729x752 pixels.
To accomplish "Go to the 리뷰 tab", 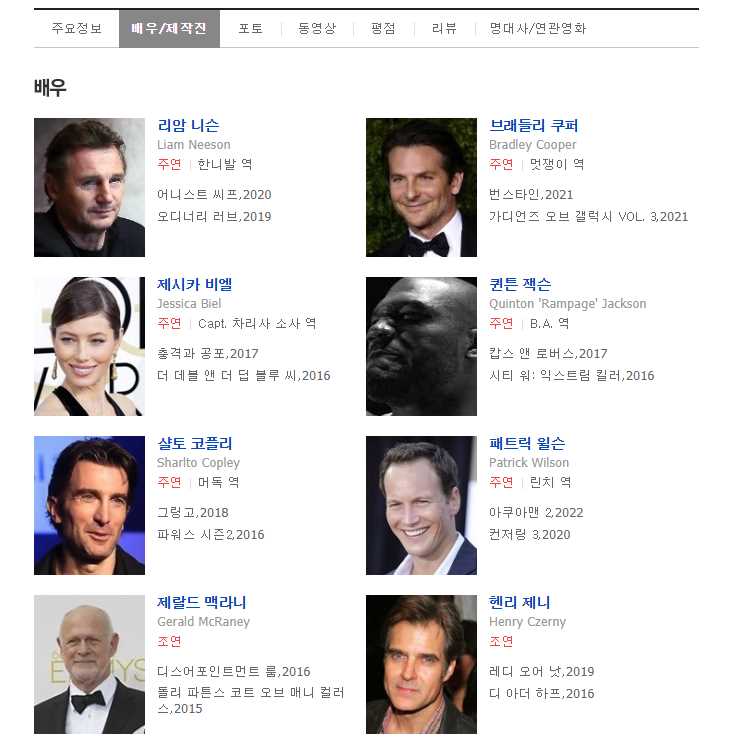I will pos(444,28).
